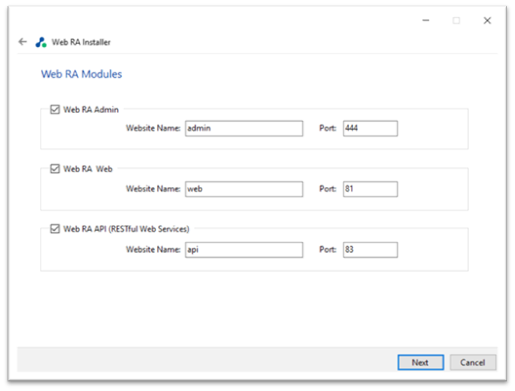The width and height of the screenshot is (515, 391).
Task: Disable Web RA API RESTful Web Services
Action: [x=55, y=229]
